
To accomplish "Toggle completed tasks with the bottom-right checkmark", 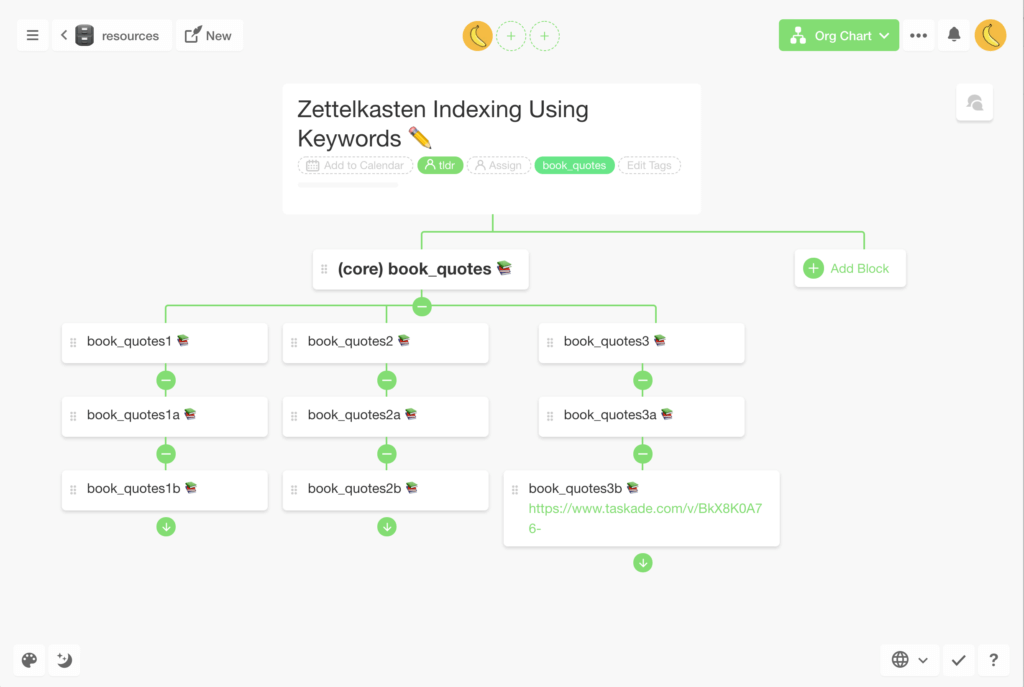I will pos(958,660).
